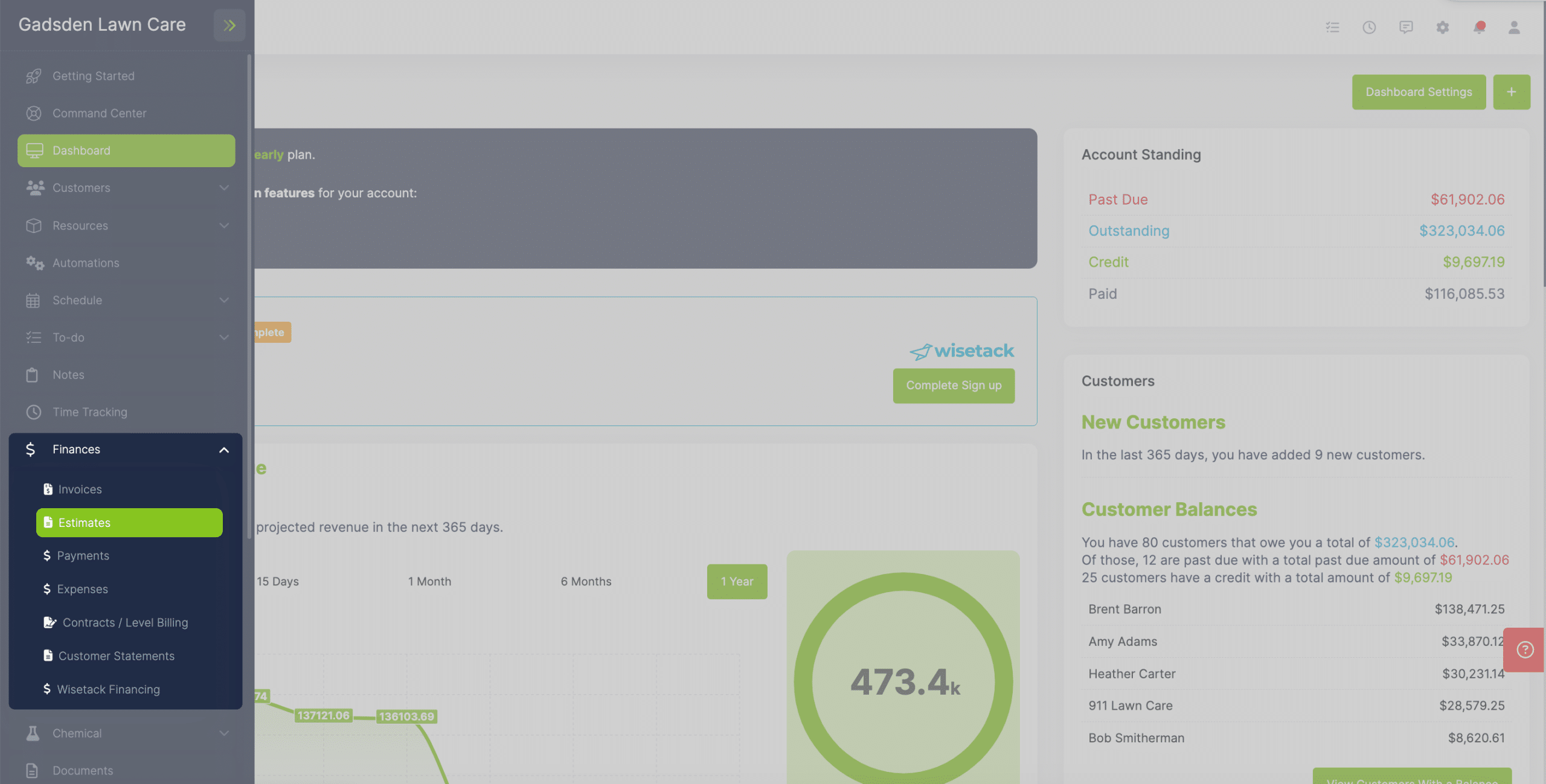Click the Documents file icon

pyautogui.click(x=33, y=771)
